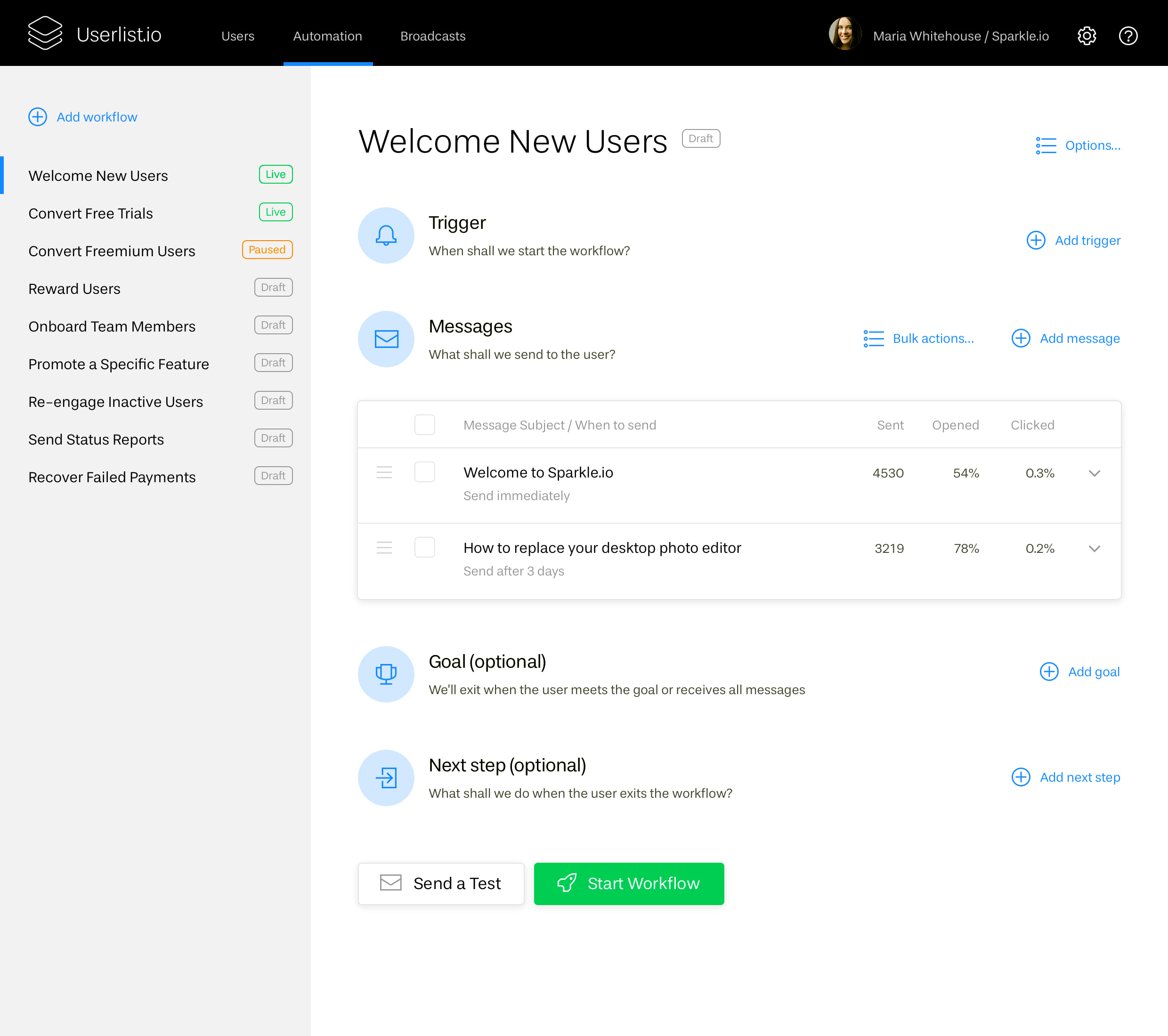Click the Goal trophy icon

386,674
